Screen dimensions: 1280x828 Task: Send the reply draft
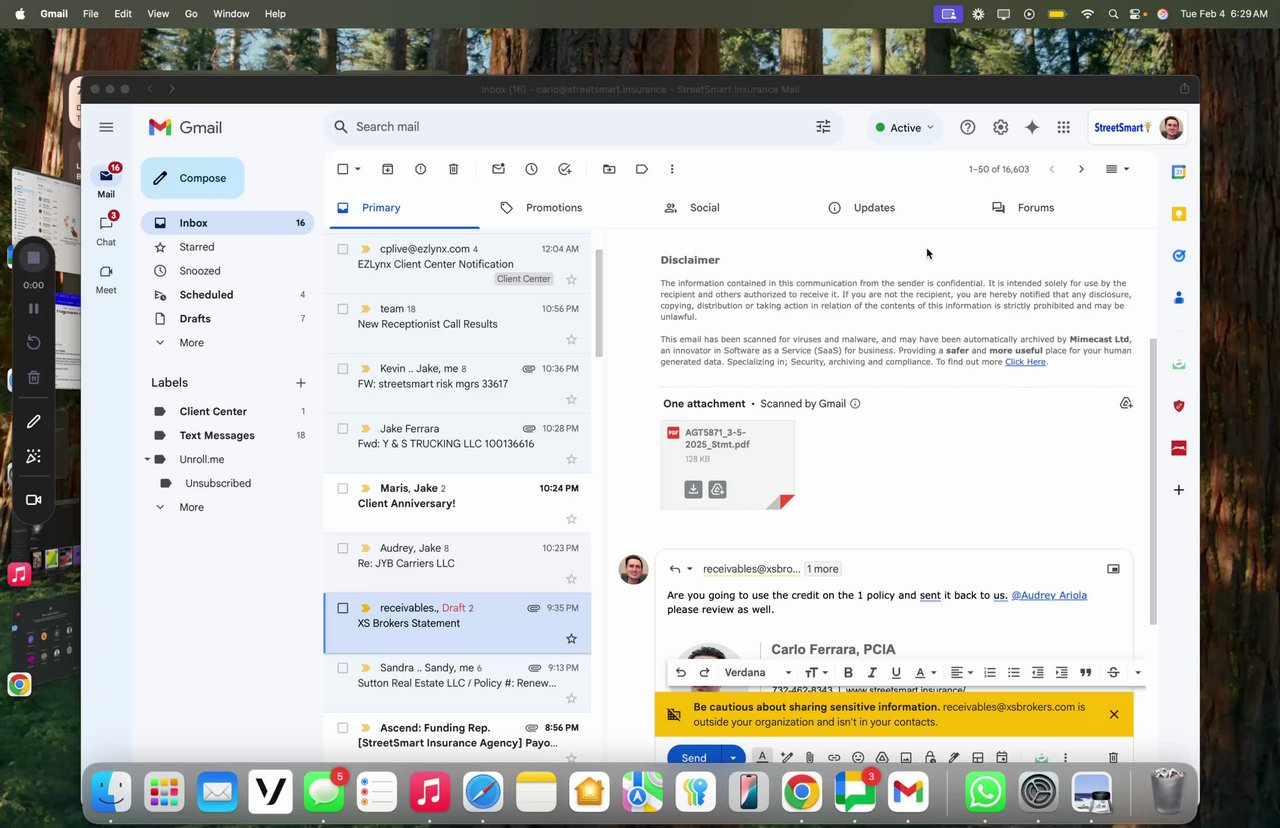[x=694, y=758]
